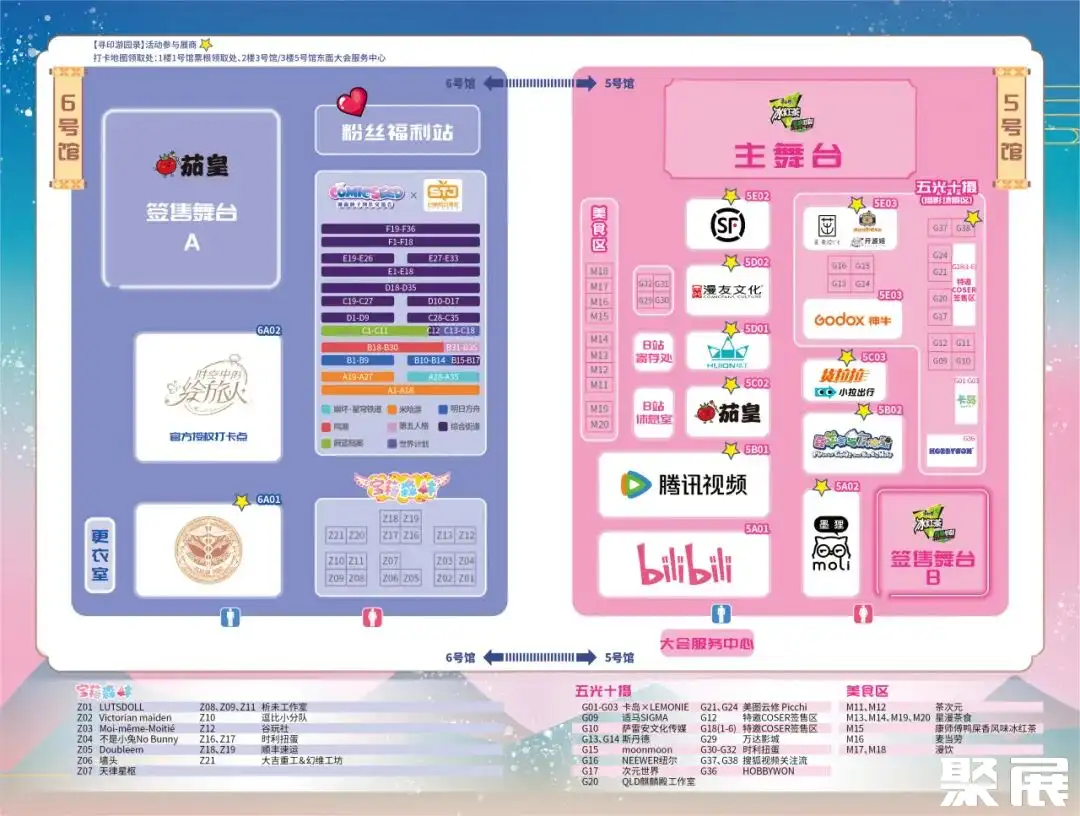The width and height of the screenshot is (1080, 816).
Task: Select the 货拉拉 logo at booth 5C03
Action: coord(844,376)
